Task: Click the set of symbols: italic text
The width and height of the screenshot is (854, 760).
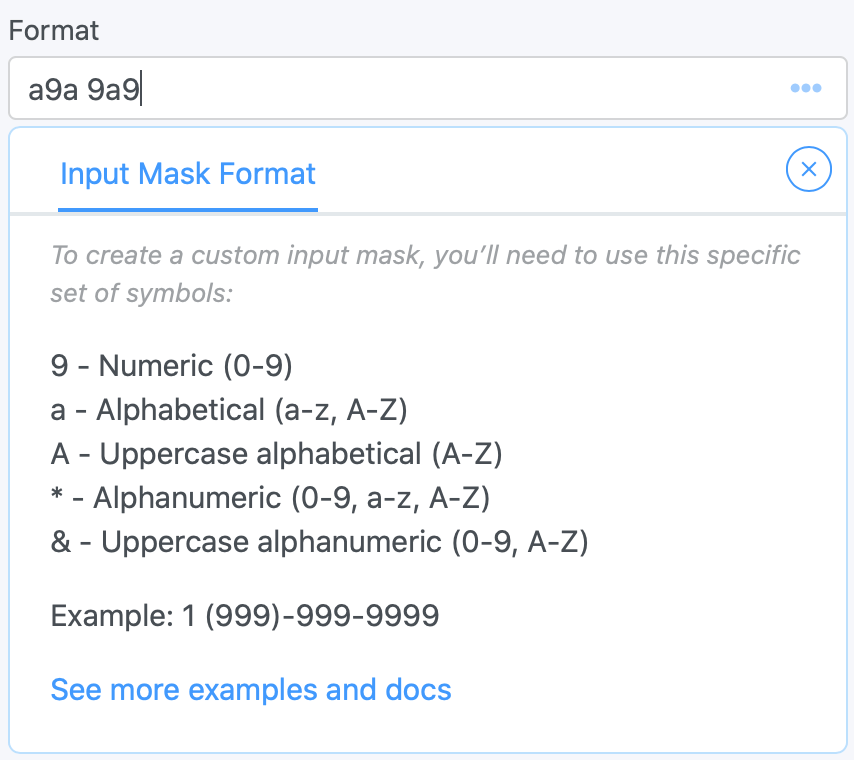Action: pyautogui.click(x=142, y=293)
